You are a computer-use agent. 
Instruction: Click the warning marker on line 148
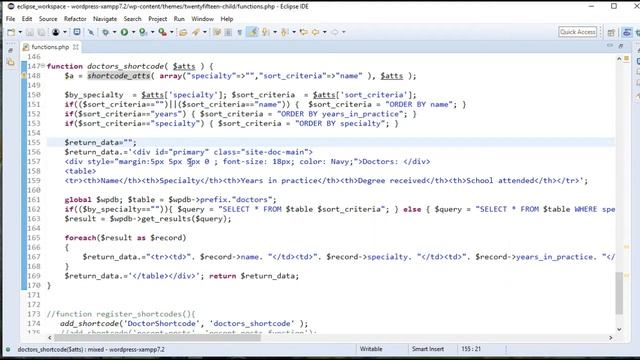(24, 76)
